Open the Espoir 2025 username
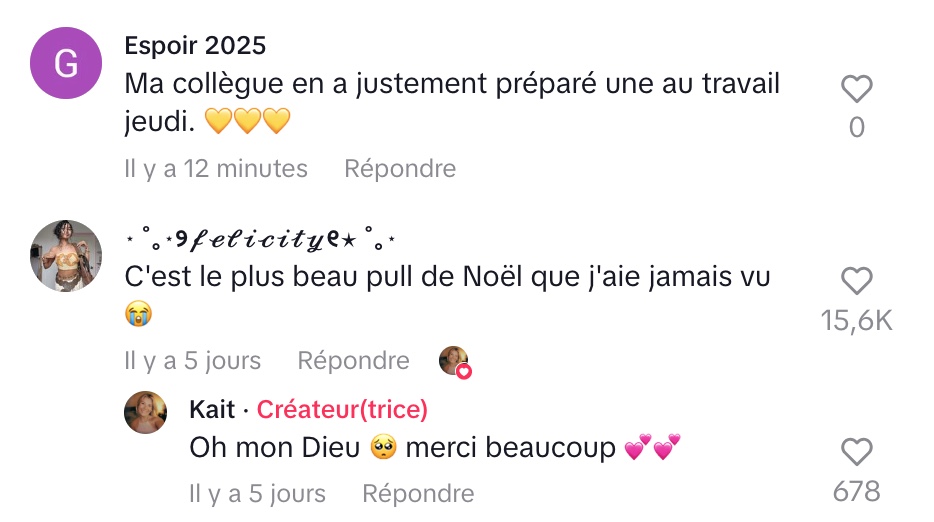The image size is (934, 522). pos(195,45)
